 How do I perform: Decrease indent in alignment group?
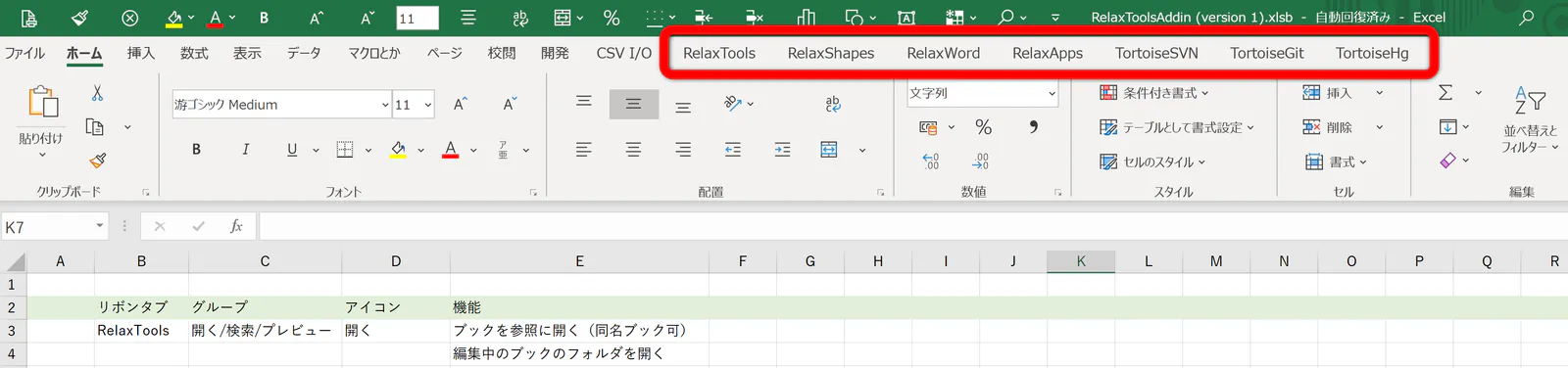733,150
